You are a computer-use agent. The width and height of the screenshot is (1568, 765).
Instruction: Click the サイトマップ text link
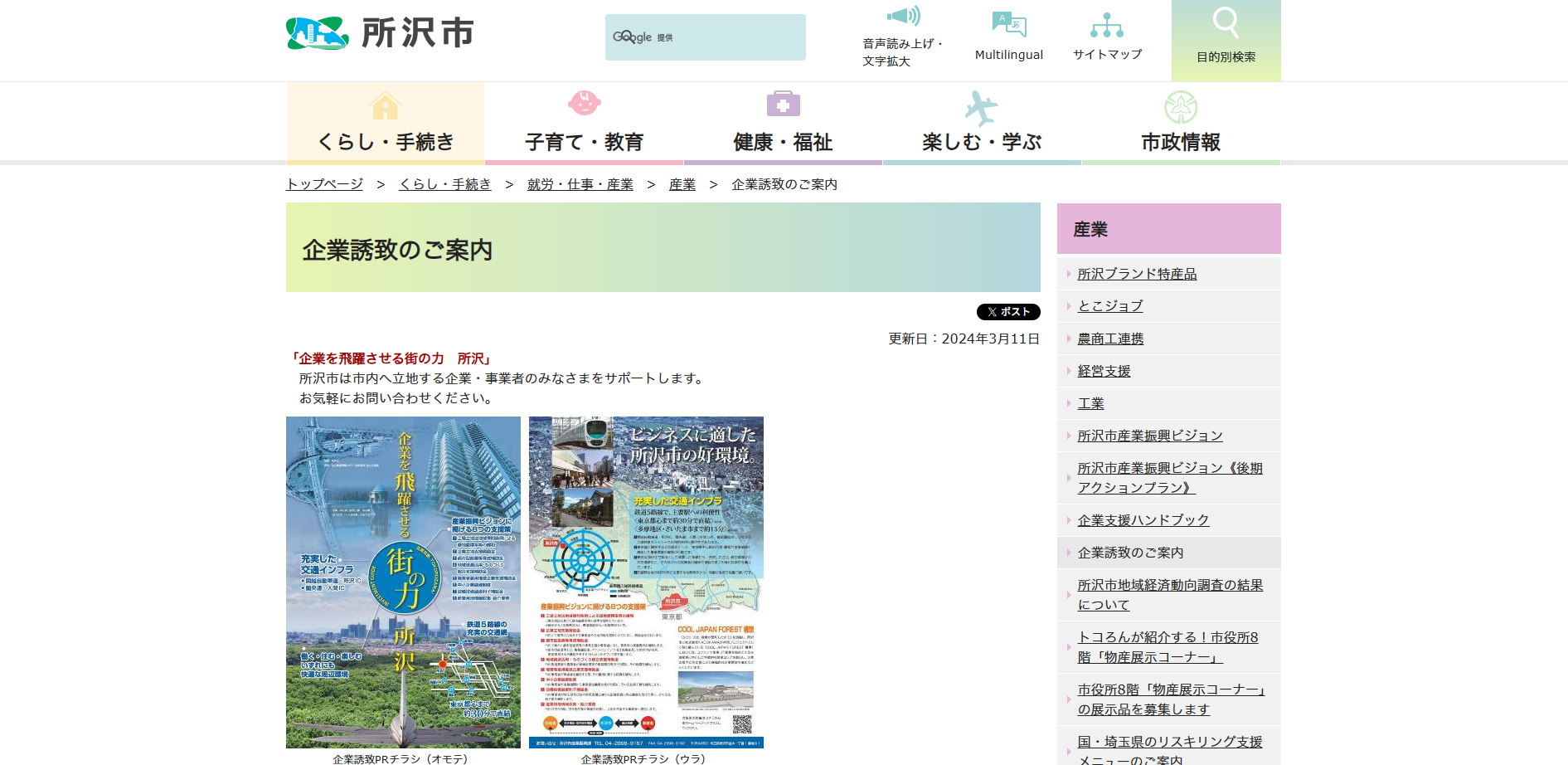(x=1107, y=55)
